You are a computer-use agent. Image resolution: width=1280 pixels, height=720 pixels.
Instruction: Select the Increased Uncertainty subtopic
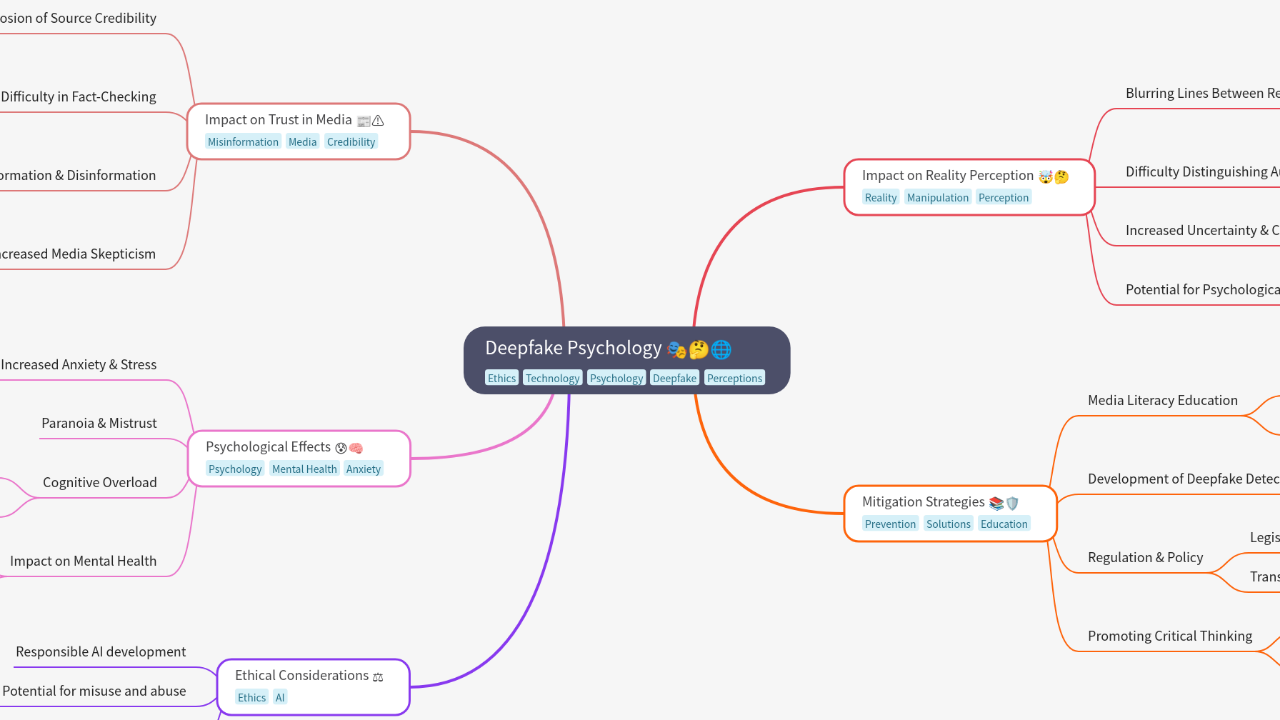pyautogui.click(x=1202, y=231)
